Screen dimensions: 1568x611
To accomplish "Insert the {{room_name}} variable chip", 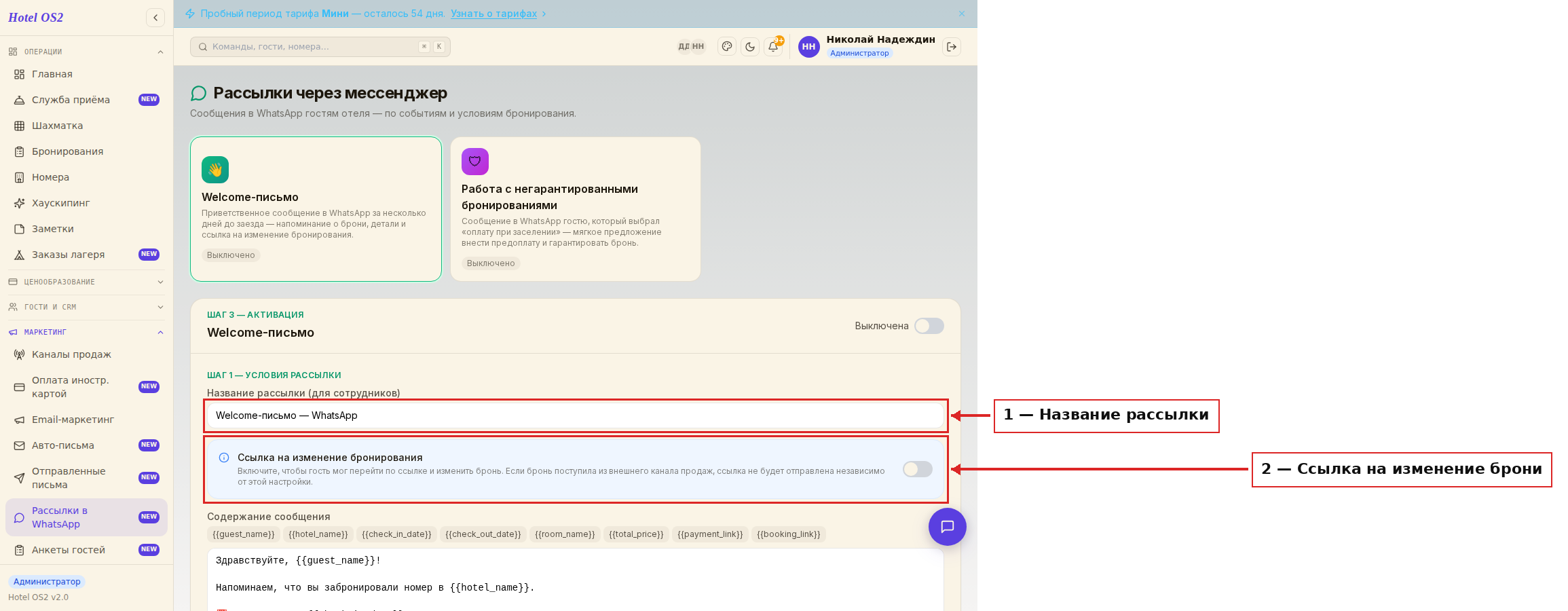I will coord(565,534).
